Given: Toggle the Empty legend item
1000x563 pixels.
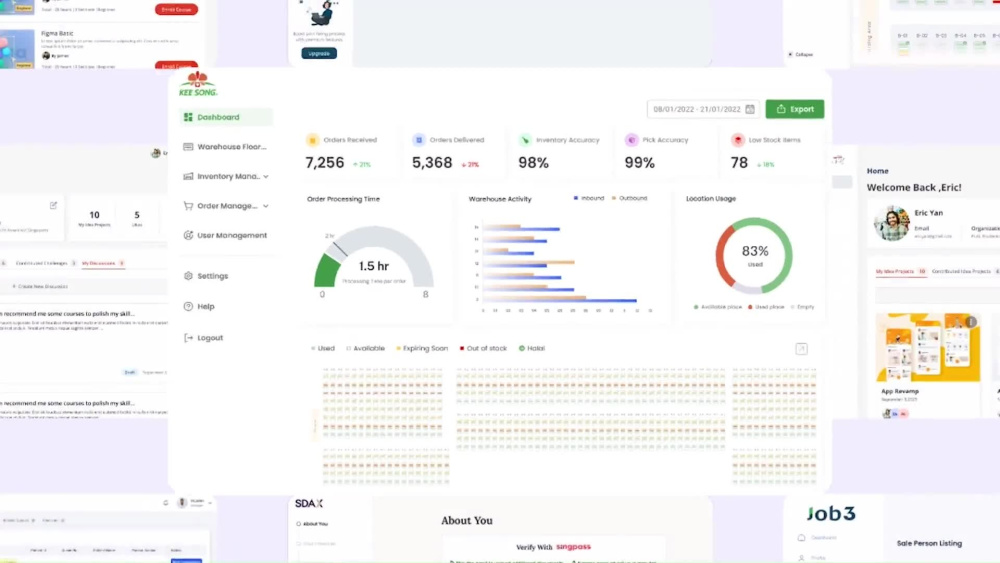Looking at the screenshot, I should coord(802,307).
